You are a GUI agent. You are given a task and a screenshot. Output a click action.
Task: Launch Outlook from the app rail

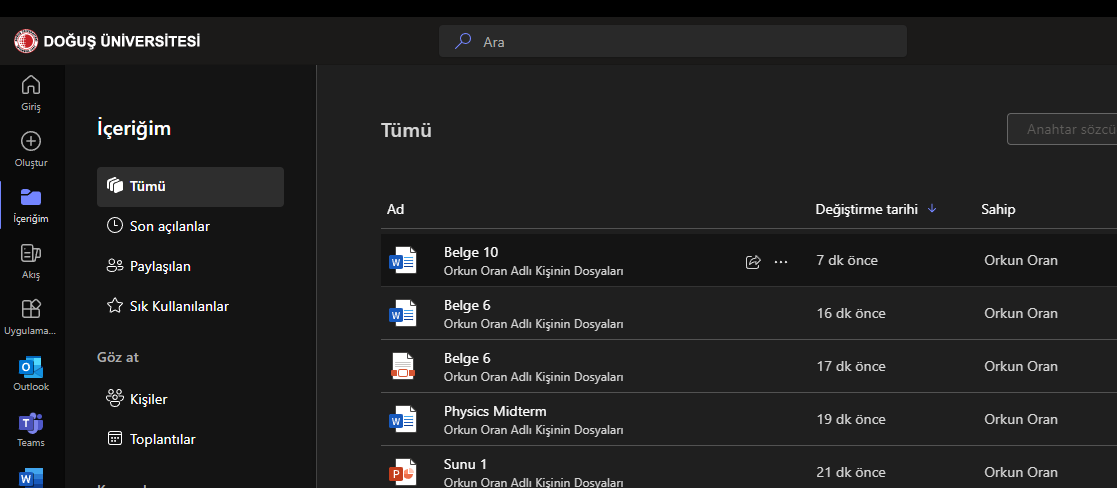(x=31, y=373)
